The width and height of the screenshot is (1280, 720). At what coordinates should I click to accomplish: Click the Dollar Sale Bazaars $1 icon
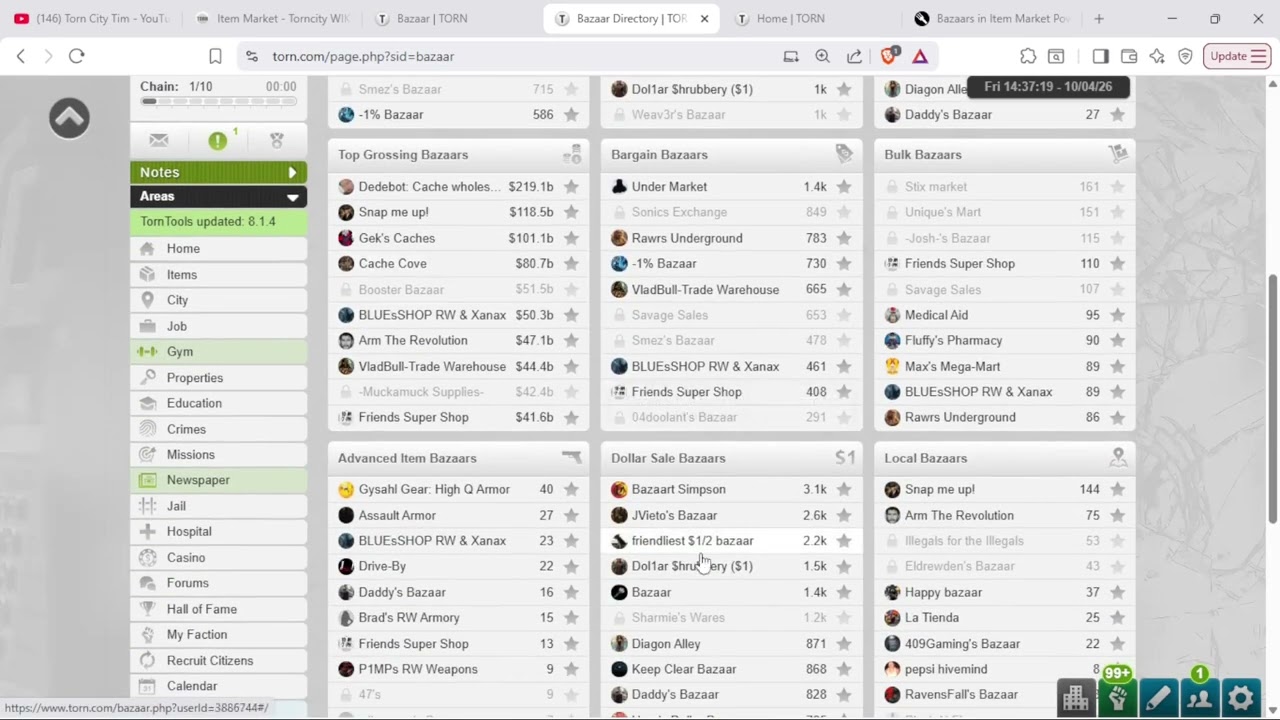pyautogui.click(x=845, y=458)
